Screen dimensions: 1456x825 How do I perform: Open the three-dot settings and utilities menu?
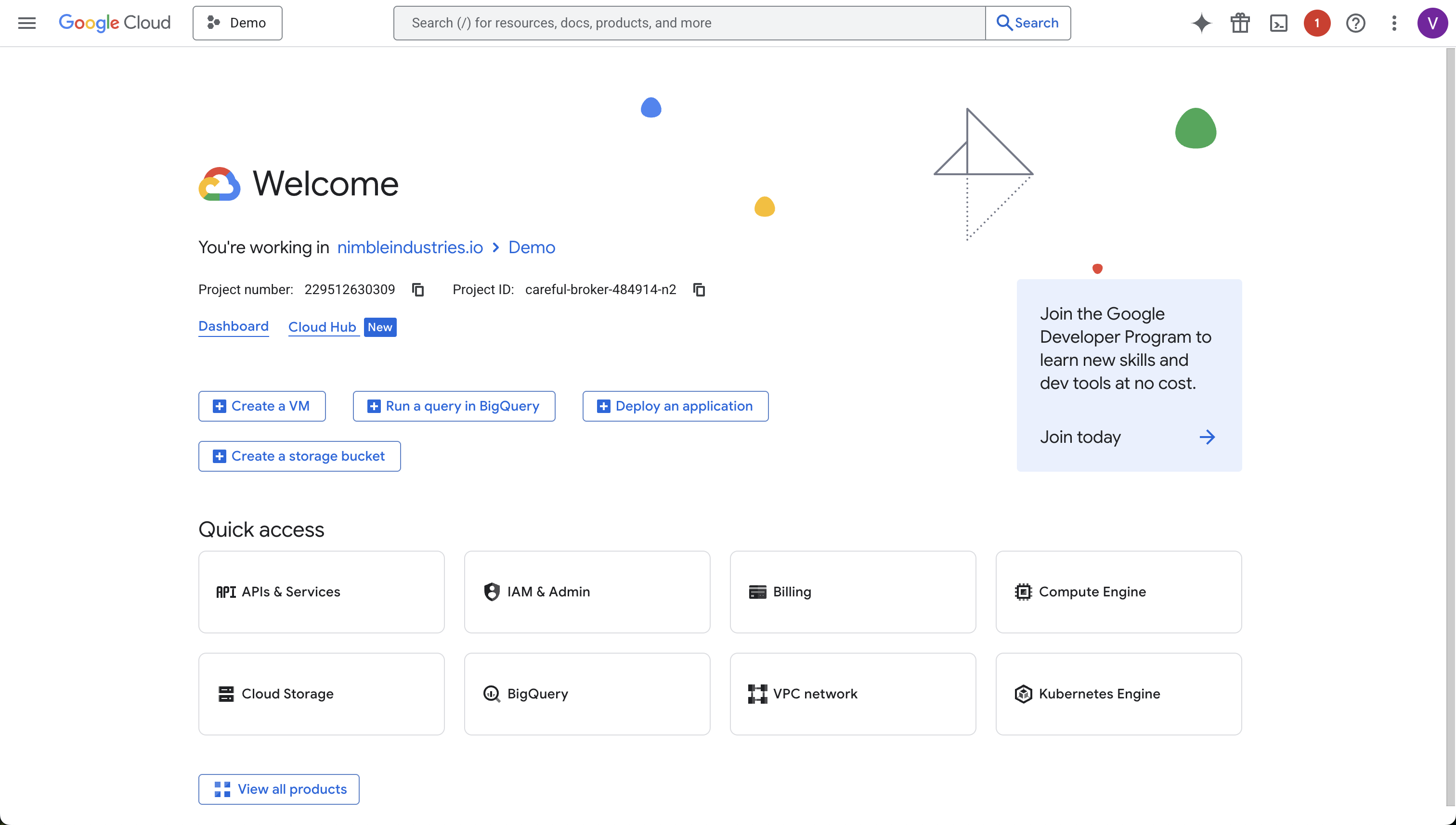(1394, 23)
